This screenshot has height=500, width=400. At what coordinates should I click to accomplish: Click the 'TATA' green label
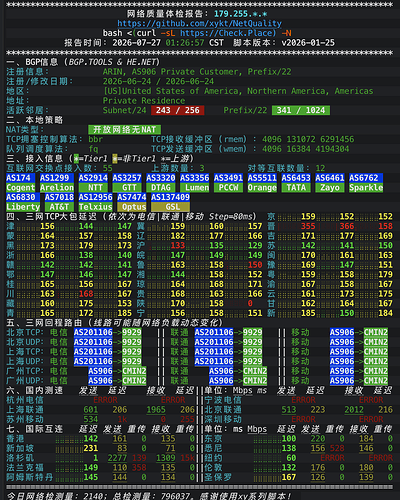tap(296, 188)
